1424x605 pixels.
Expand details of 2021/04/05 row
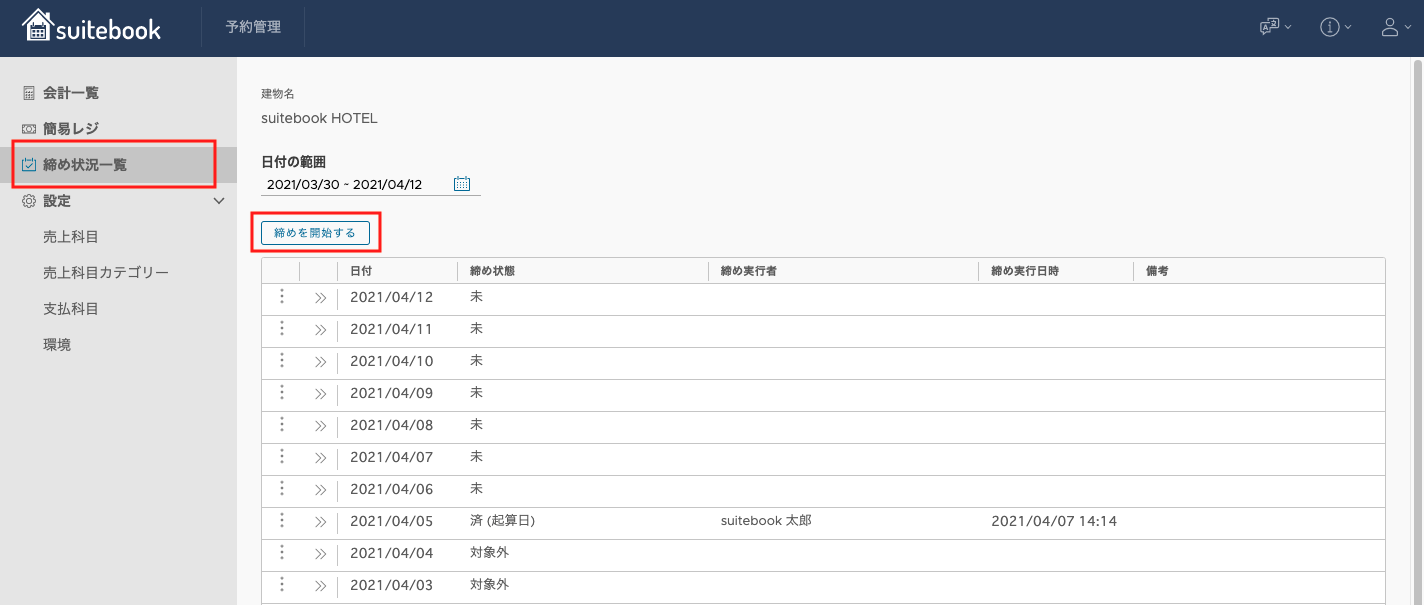[320, 522]
